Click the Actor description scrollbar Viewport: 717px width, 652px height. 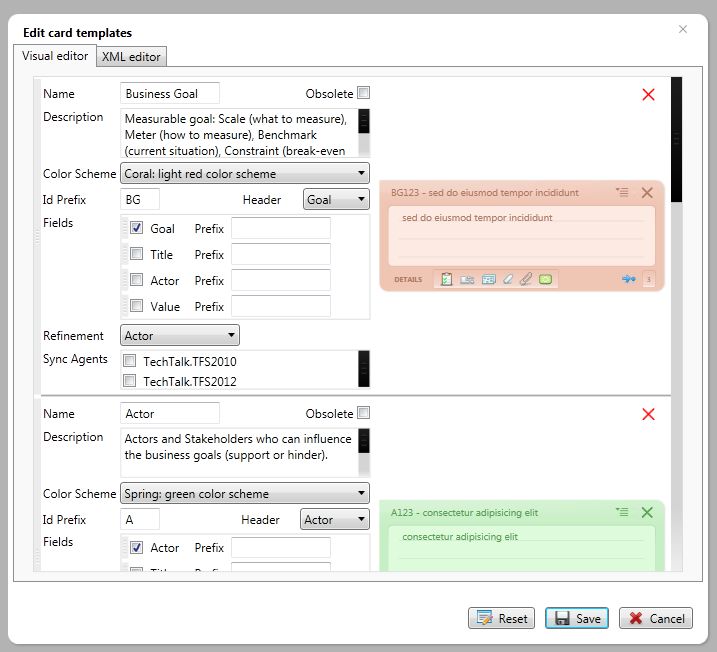364,453
